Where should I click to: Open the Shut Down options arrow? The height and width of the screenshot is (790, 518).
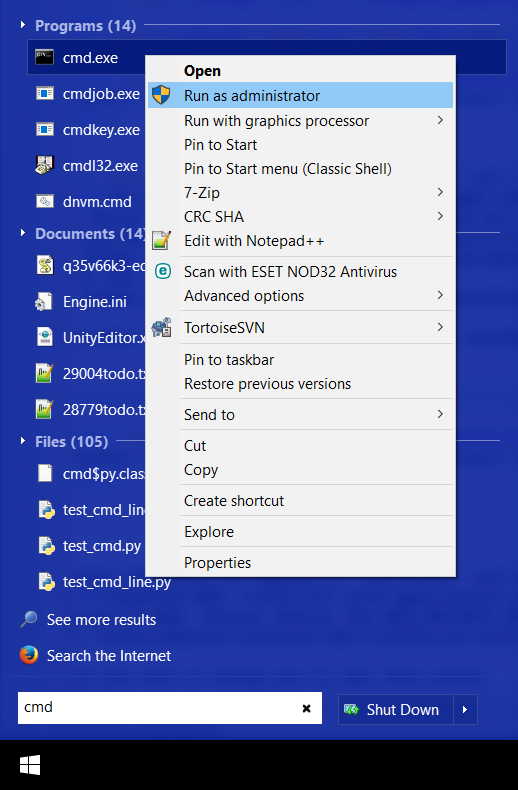click(x=465, y=709)
